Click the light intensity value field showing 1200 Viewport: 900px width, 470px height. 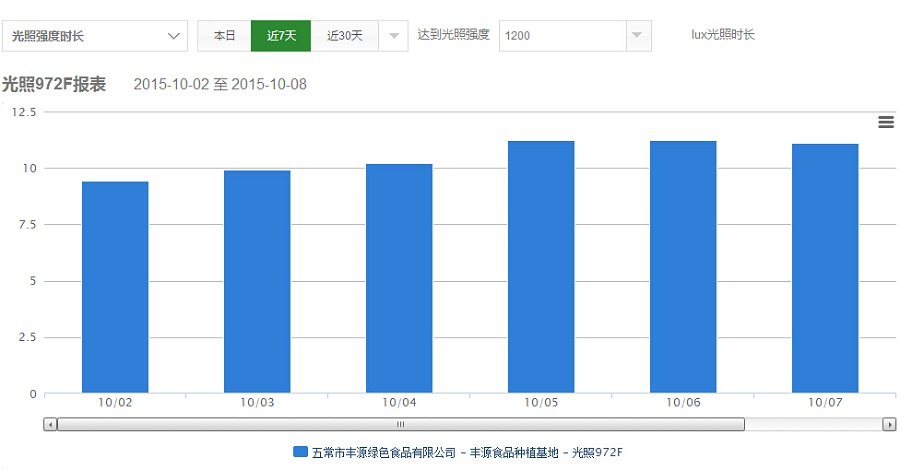[560, 36]
